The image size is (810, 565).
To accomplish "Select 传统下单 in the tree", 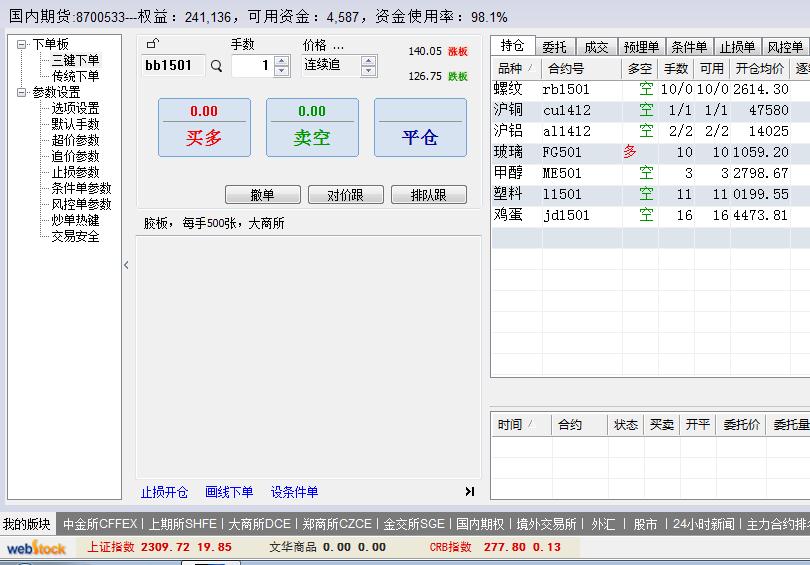I will pos(75,76).
